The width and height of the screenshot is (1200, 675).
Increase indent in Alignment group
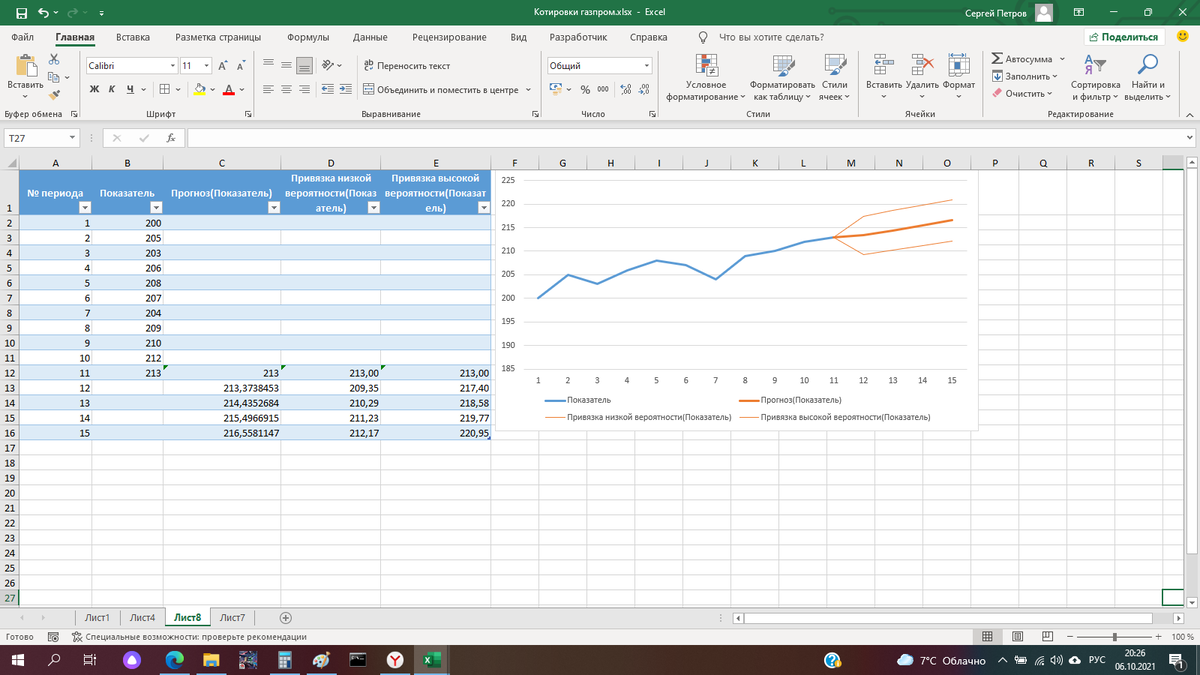click(x=347, y=89)
